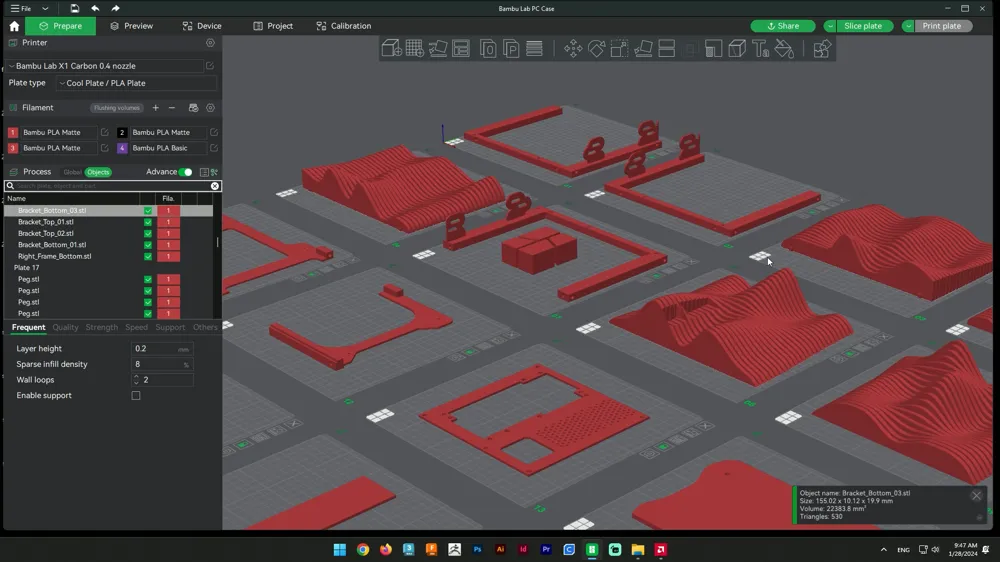Image resolution: width=1000 pixels, height=562 pixels.
Task: Click the Split to objects icon
Action: (x=488, y=48)
